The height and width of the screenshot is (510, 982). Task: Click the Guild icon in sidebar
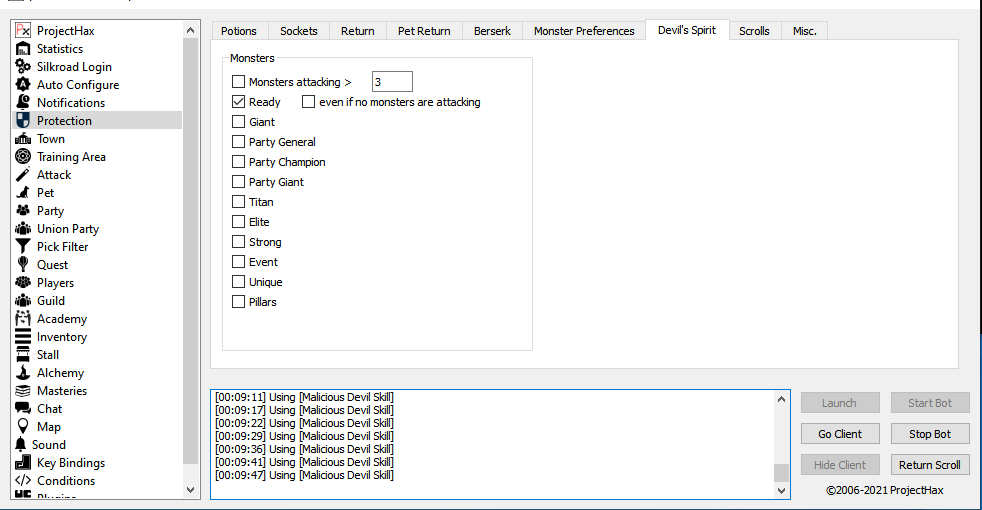pyautogui.click(x=23, y=301)
